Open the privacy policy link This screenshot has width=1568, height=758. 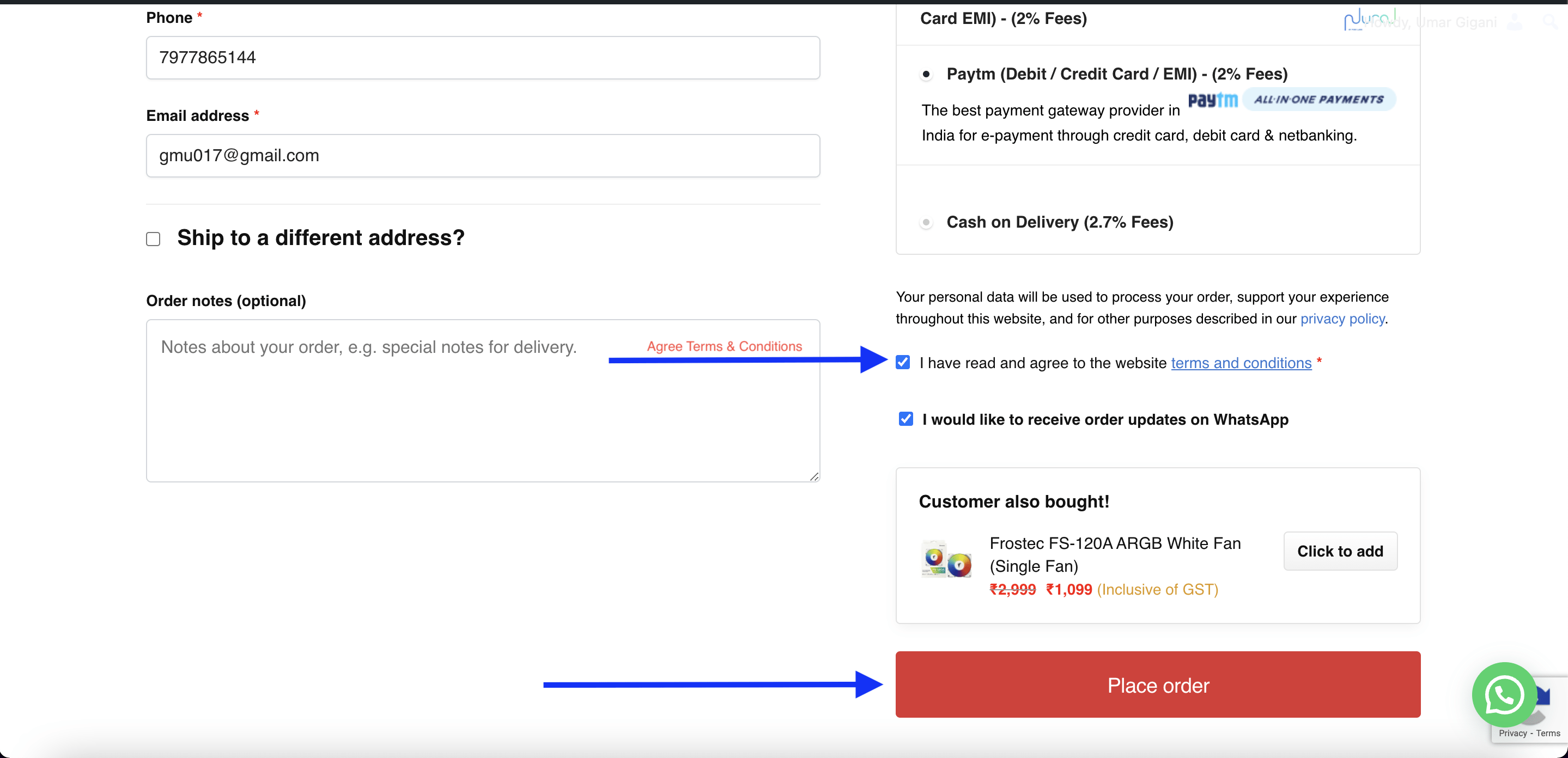coord(1342,319)
